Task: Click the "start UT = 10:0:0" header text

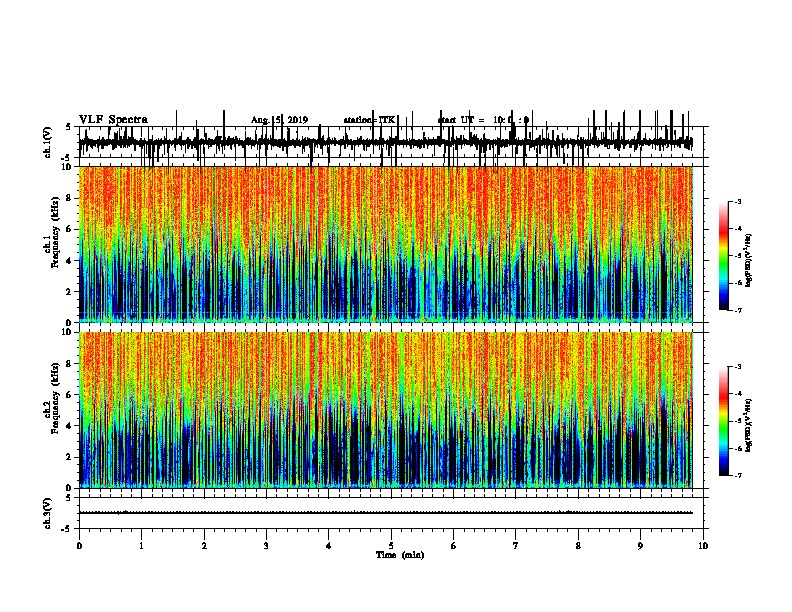Action: pos(483,120)
